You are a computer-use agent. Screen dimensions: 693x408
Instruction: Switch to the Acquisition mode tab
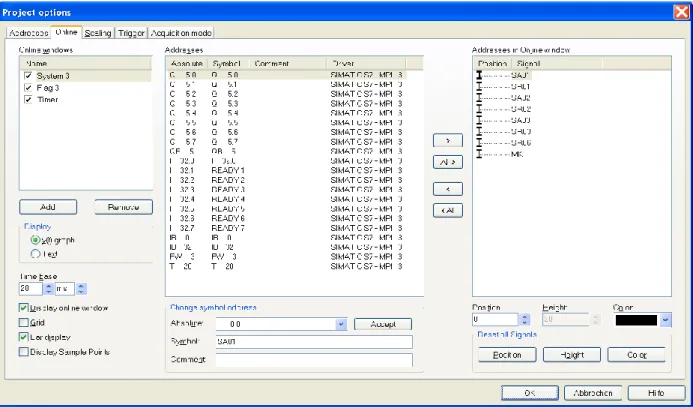[x=181, y=33]
